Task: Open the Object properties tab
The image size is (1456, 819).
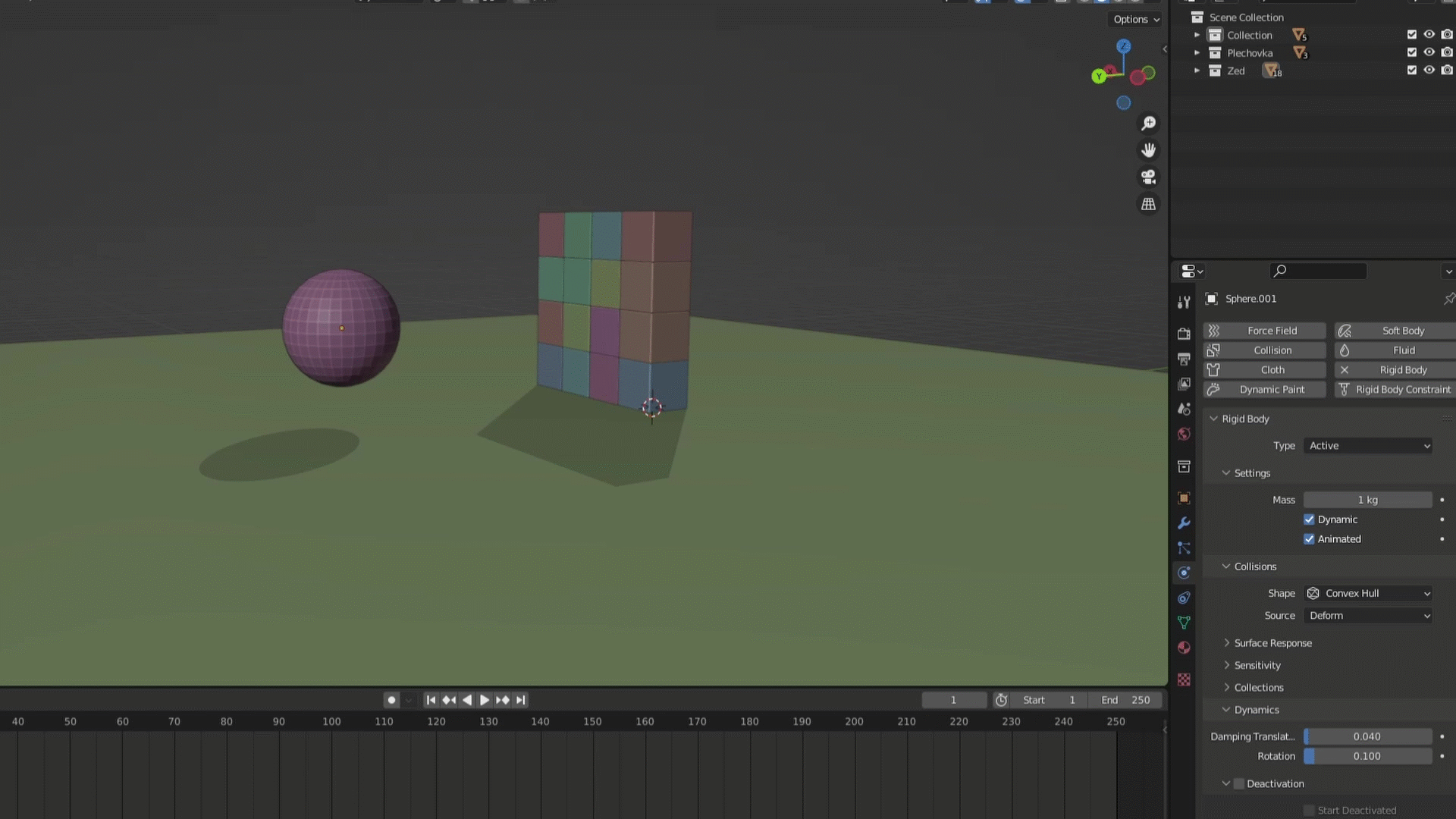Action: point(1184,498)
